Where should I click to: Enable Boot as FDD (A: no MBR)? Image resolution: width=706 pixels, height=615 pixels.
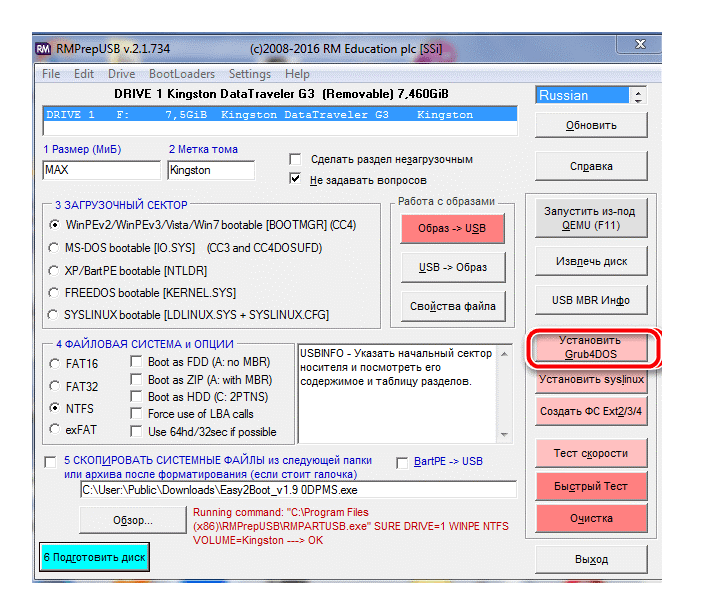[136, 362]
